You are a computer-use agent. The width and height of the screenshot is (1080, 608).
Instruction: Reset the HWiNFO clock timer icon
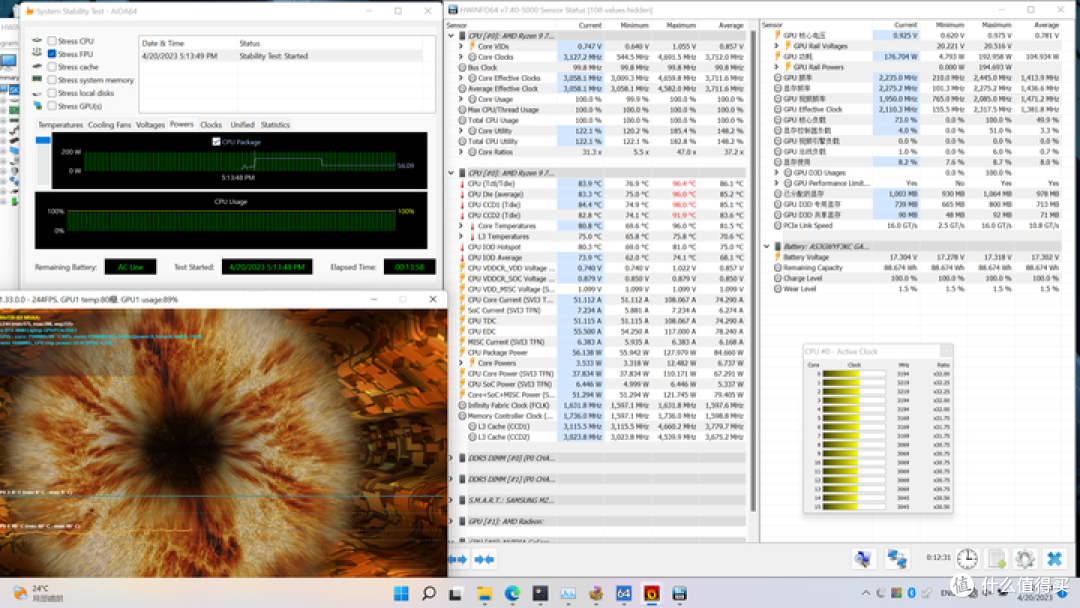[x=967, y=559]
